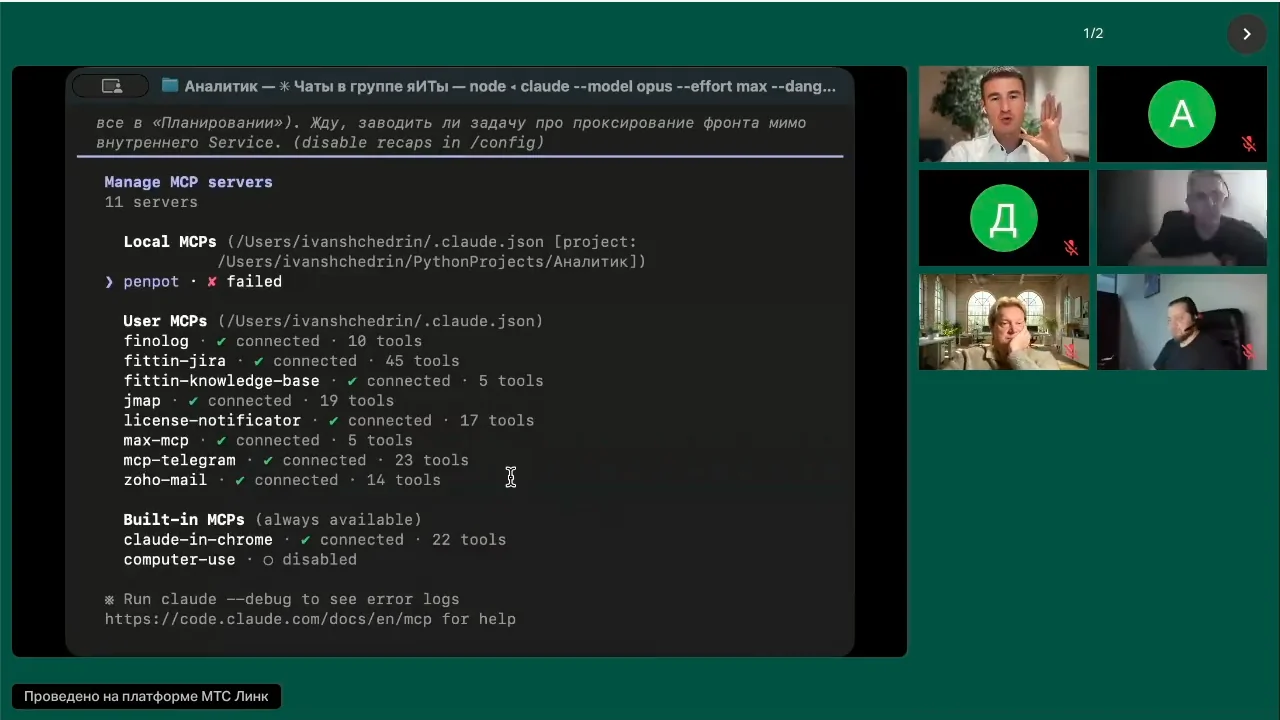Select the claude-in-chrome server name
1280x720 pixels.
198,540
